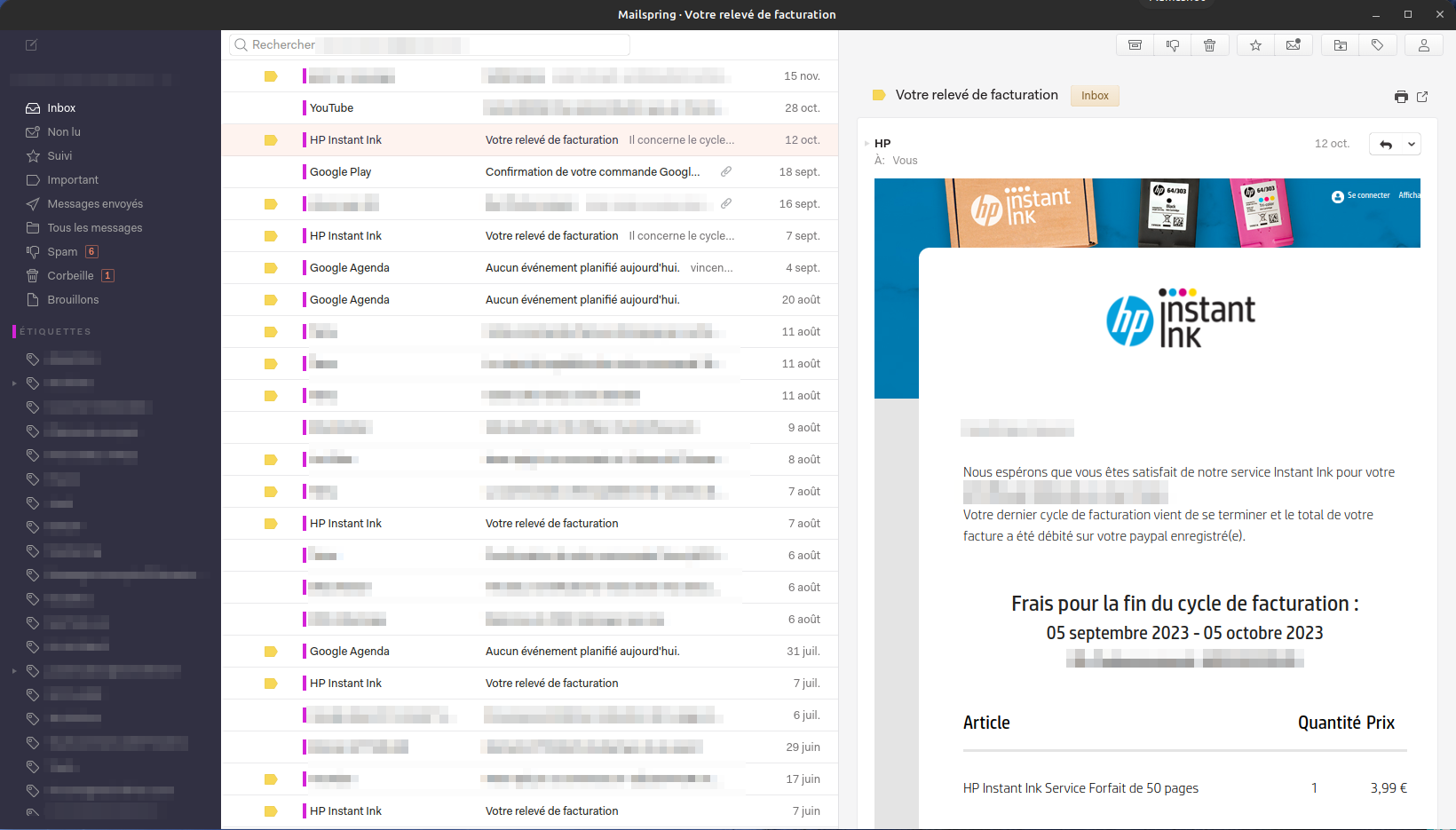Open the Spam folder
Viewport: 1456px width, 830px height.
[62, 252]
